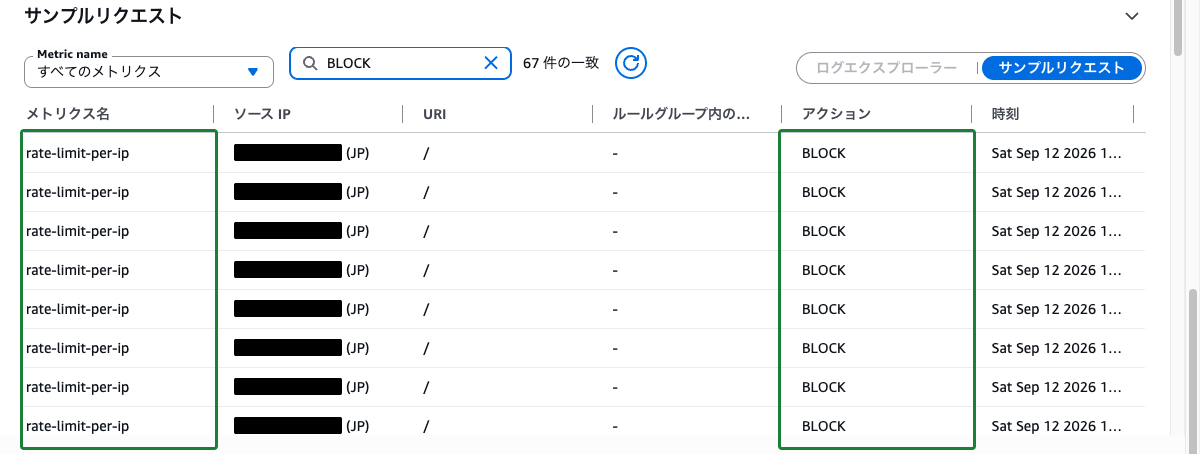
Task: Select the サンプルリクエスト toggle tab
Action: point(1061,68)
